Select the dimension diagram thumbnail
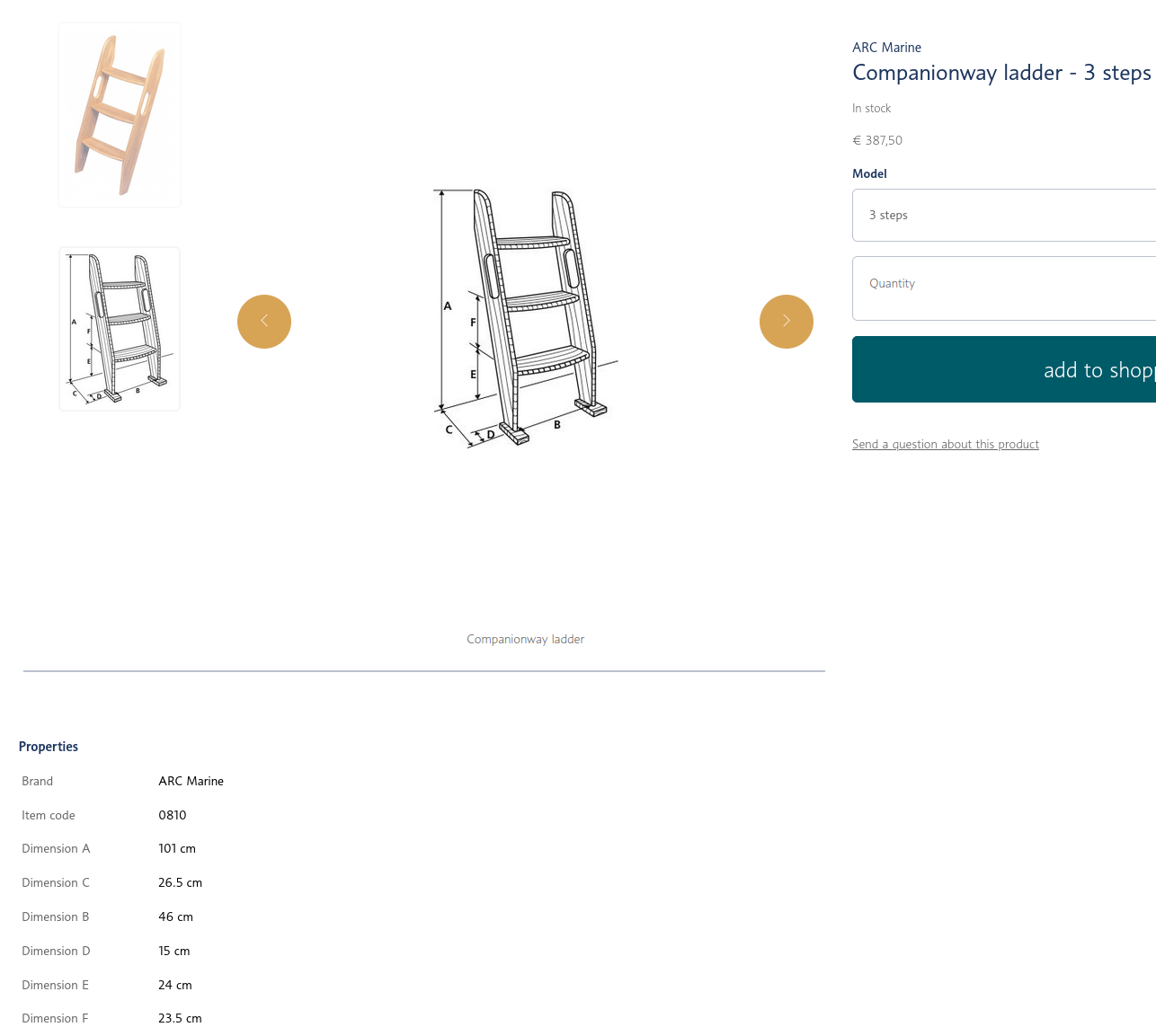This screenshot has height=1036, width=1156. (120, 329)
